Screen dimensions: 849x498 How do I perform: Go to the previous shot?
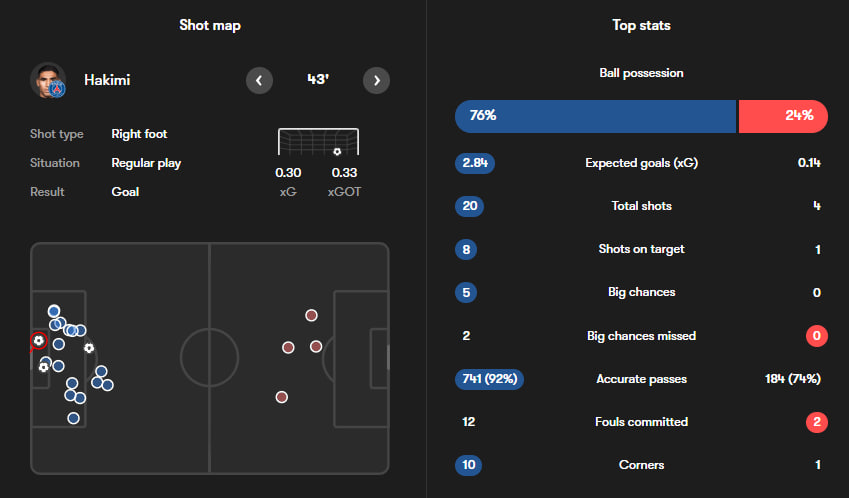(x=259, y=80)
